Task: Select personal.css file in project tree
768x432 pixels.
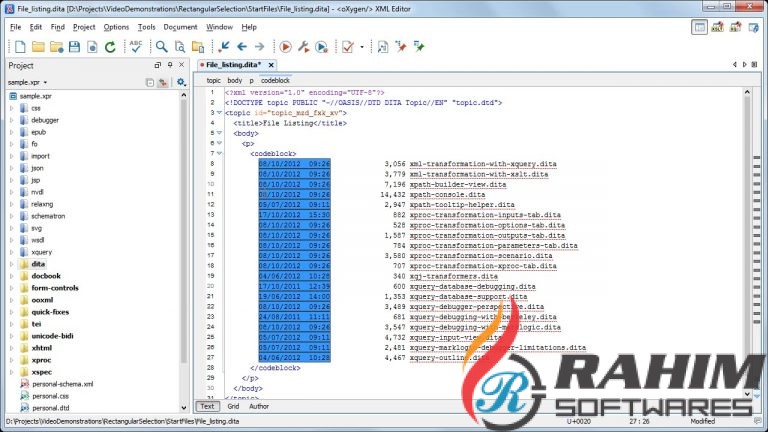Action: pyautogui.click(x=50, y=396)
